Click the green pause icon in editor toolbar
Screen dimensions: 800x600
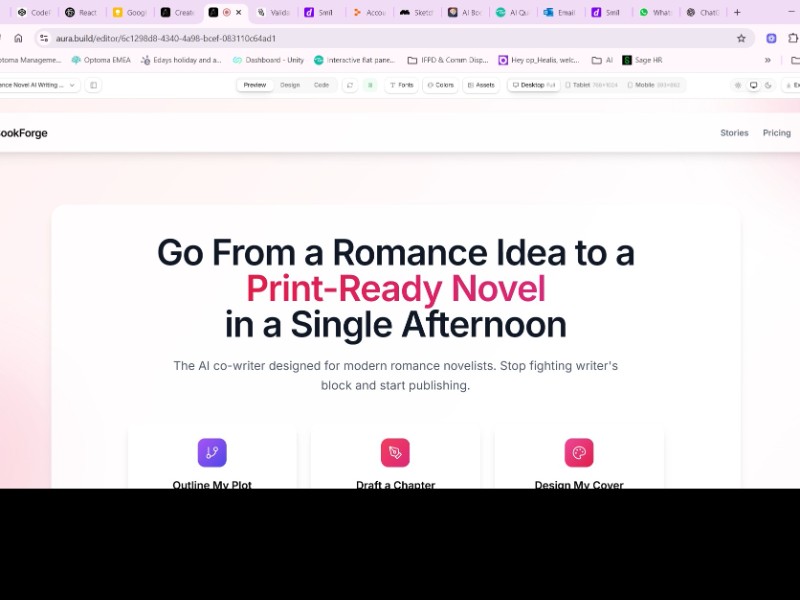click(370, 85)
